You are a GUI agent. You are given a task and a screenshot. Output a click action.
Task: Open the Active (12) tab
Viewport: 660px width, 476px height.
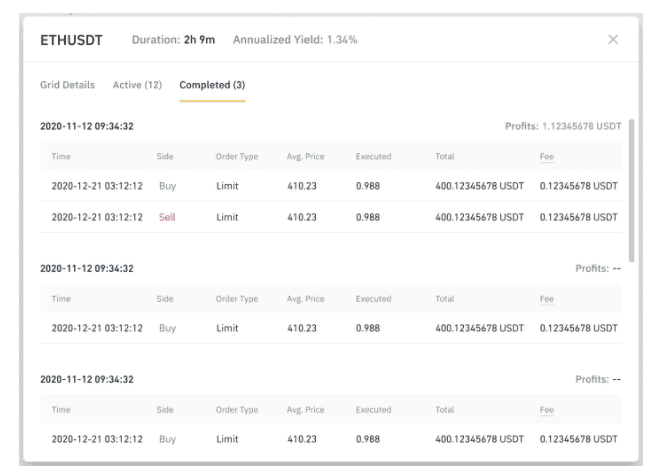137,85
